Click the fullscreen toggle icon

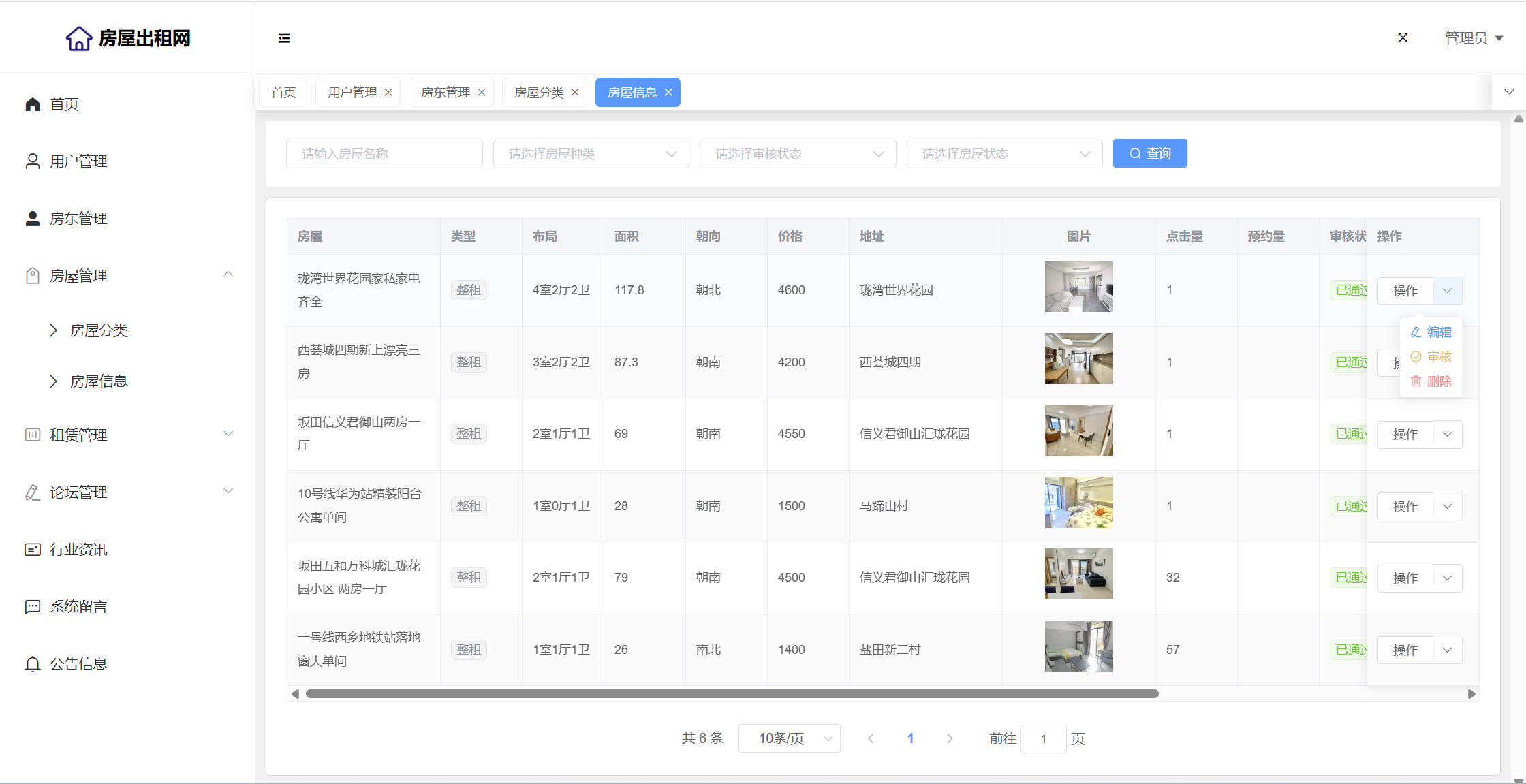tap(1403, 38)
